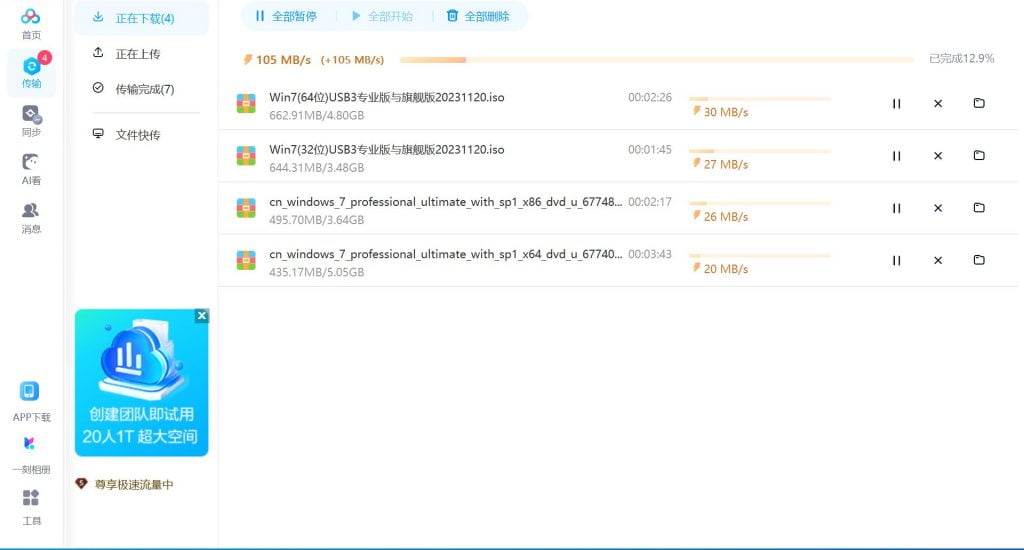Open folder for Win7(32位)USB3 iso download

point(979,155)
